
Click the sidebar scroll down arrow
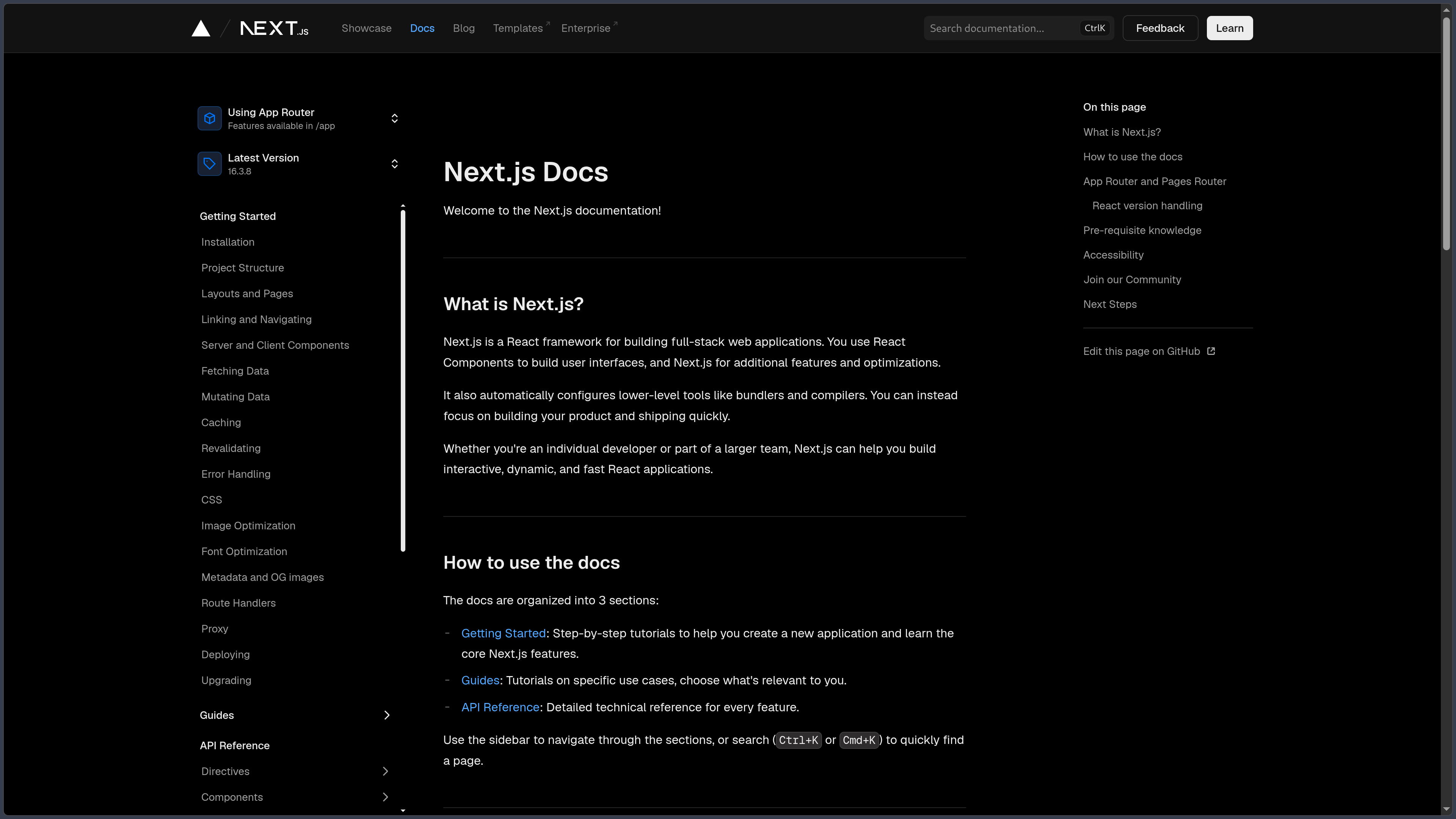point(403,811)
